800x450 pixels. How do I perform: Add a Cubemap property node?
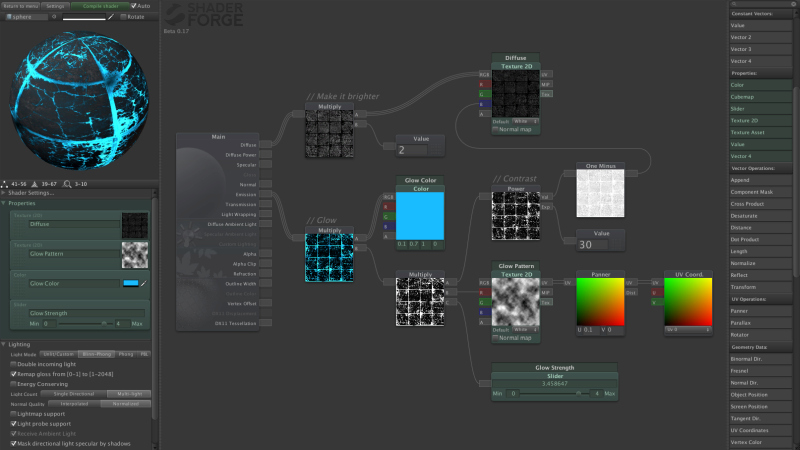(x=760, y=97)
